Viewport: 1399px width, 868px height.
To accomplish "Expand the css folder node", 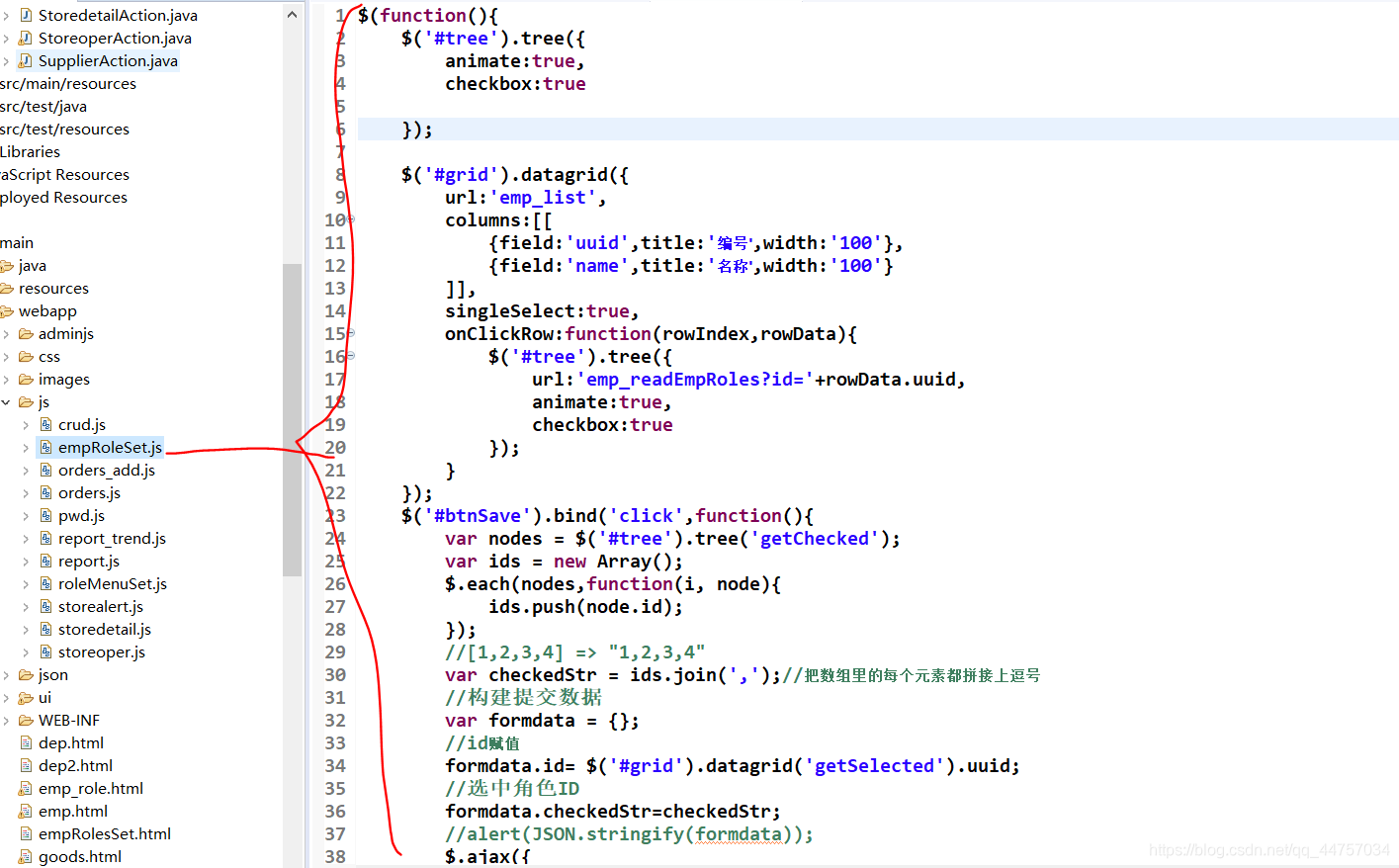I will coord(6,356).
